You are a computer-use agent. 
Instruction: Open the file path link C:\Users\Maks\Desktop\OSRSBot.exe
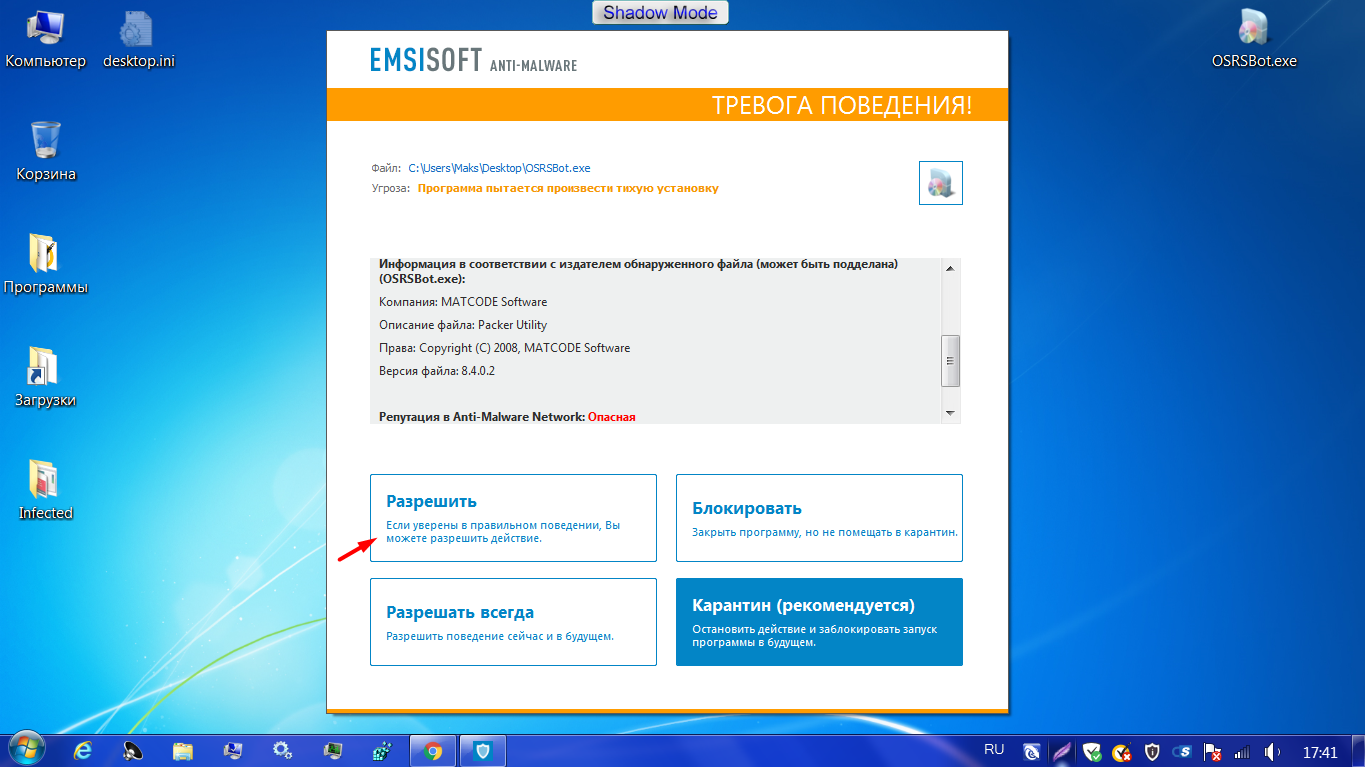499,168
